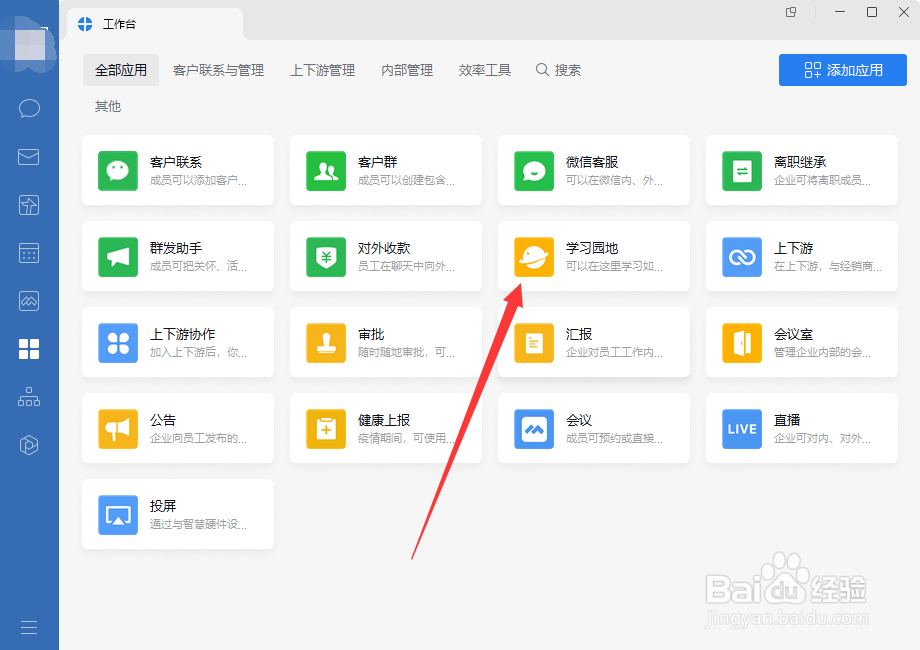Open the 健康上报 clipboard icon
The height and width of the screenshot is (650, 920).
(326, 429)
